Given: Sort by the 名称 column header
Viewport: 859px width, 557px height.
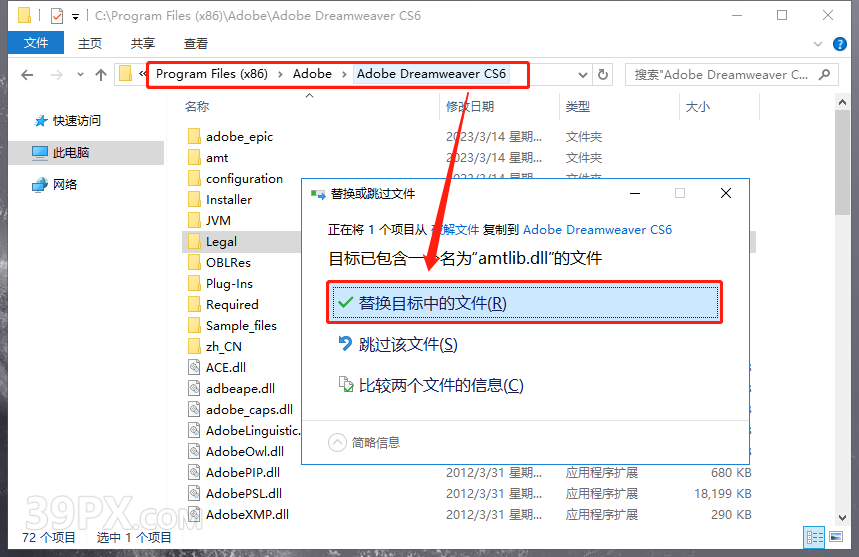Looking at the screenshot, I should pyautogui.click(x=197, y=106).
